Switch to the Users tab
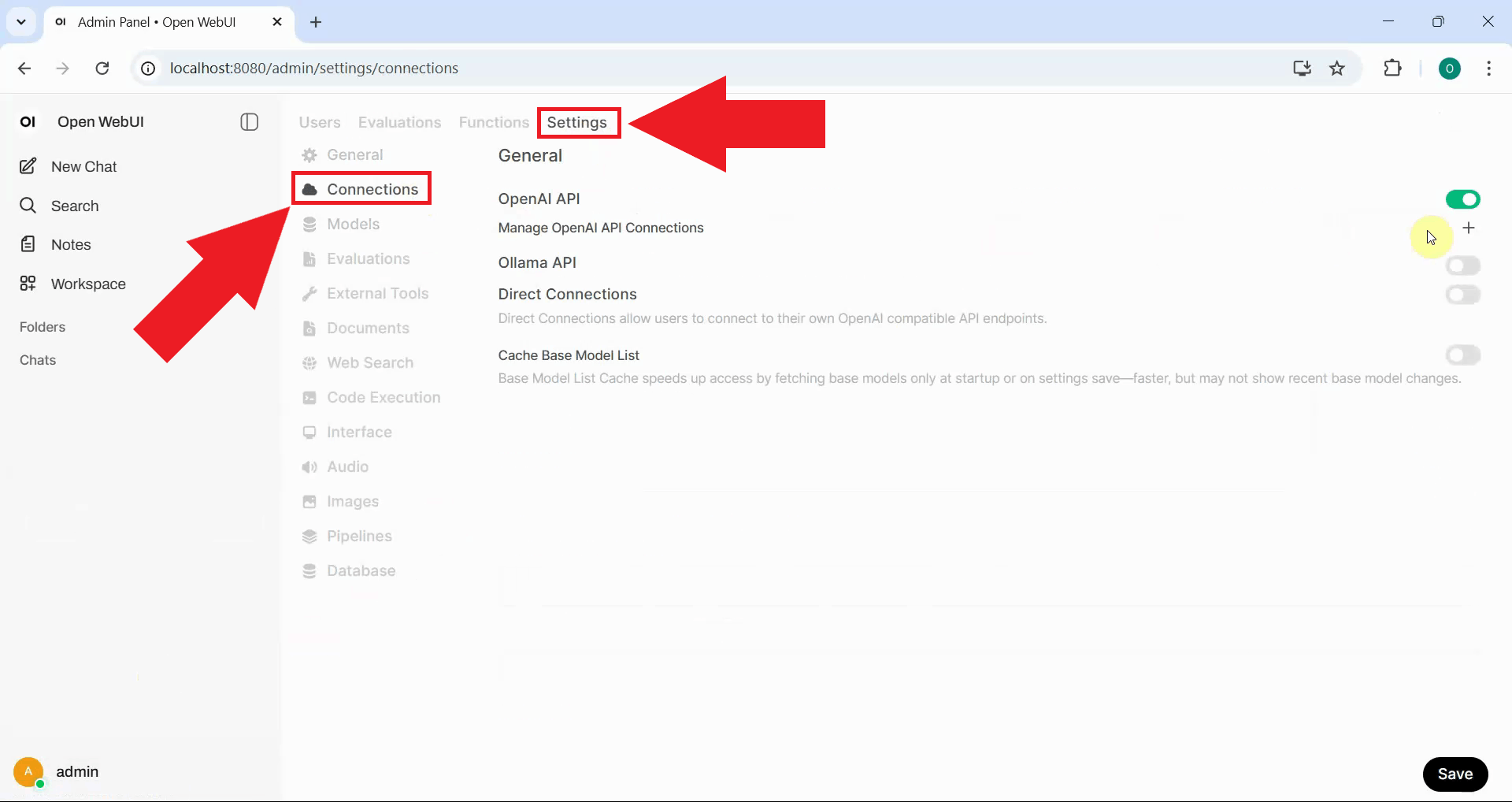 tap(319, 122)
